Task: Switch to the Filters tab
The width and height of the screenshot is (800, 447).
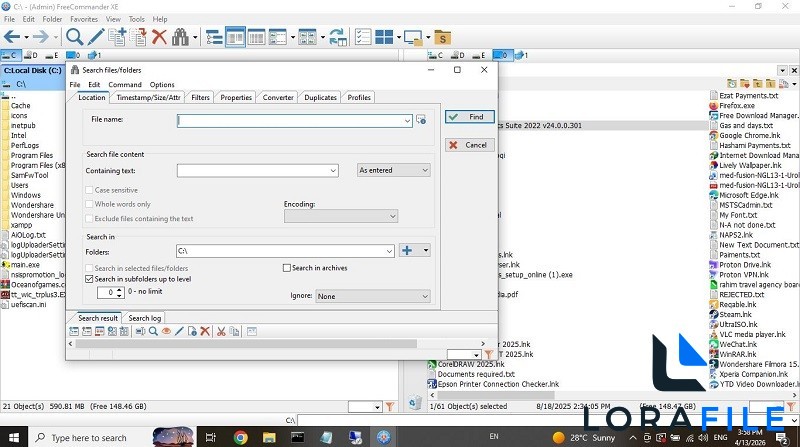Action: pos(201,97)
